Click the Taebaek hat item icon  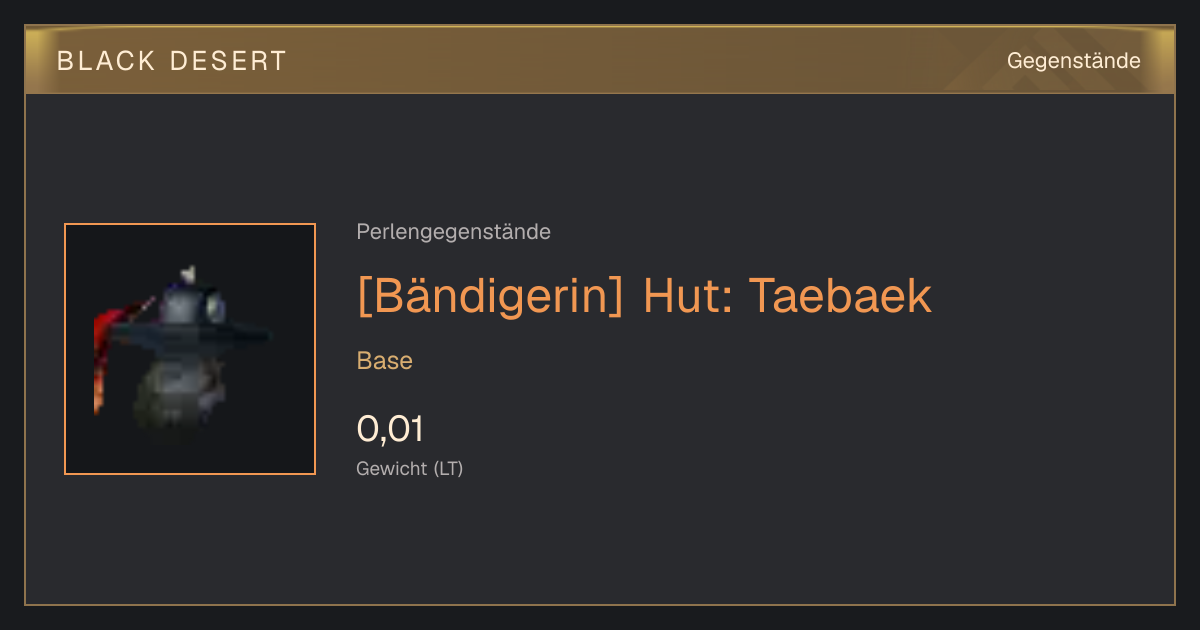[190, 349]
